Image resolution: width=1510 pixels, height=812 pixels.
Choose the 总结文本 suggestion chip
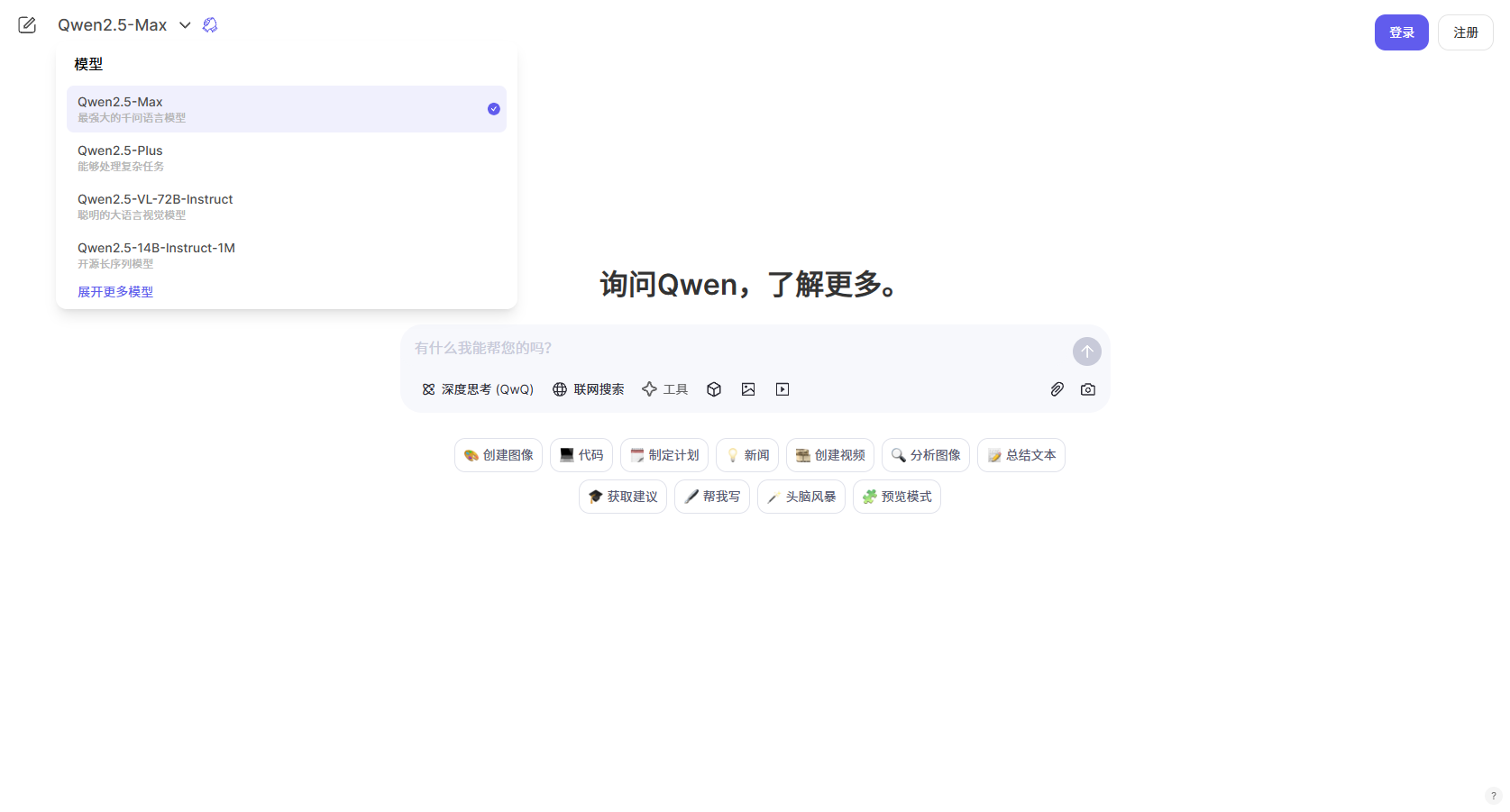pyautogui.click(x=1021, y=455)
